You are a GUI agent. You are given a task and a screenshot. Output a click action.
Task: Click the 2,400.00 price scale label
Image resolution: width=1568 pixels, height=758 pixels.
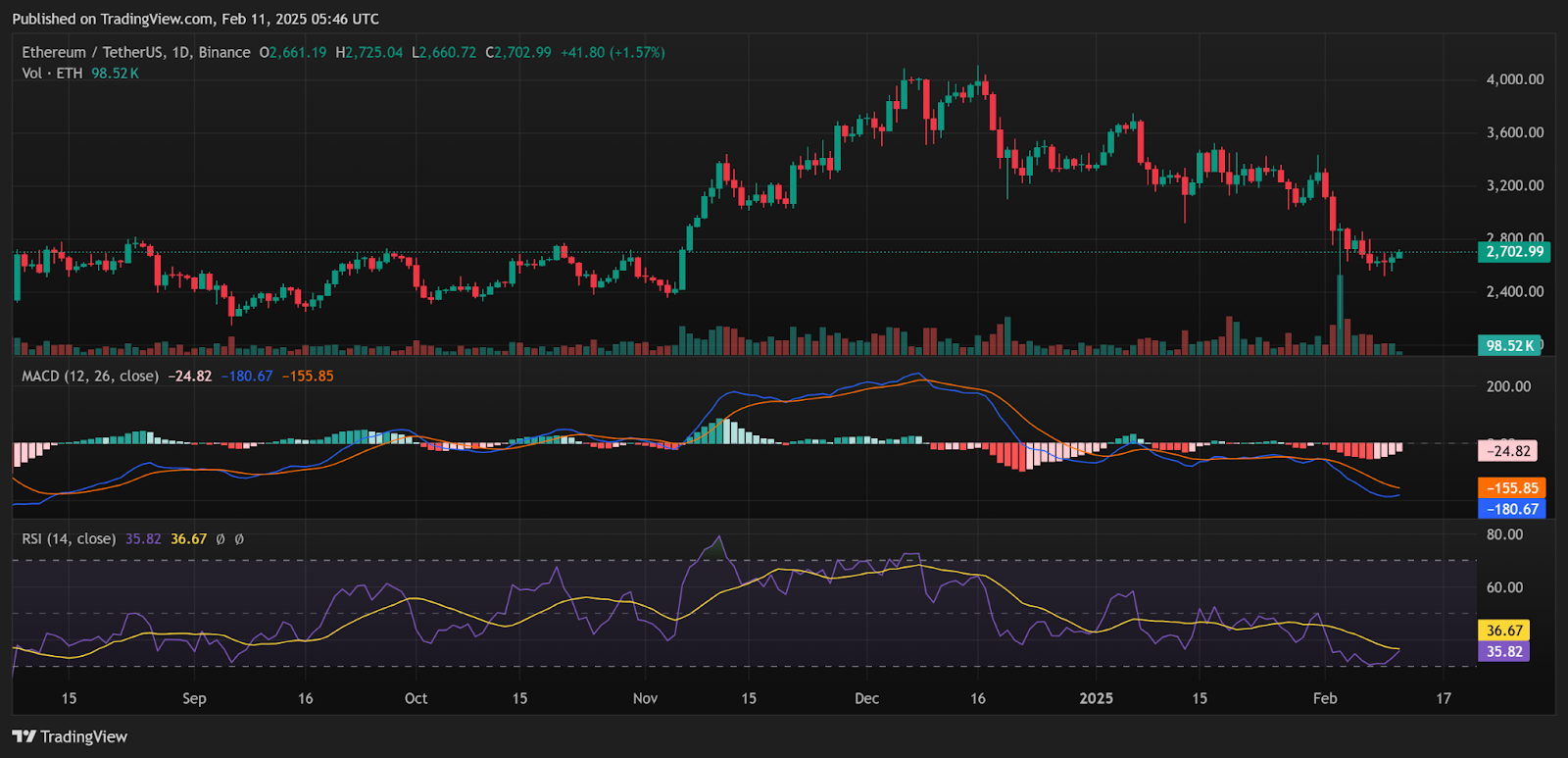(x=1514, y=291)
